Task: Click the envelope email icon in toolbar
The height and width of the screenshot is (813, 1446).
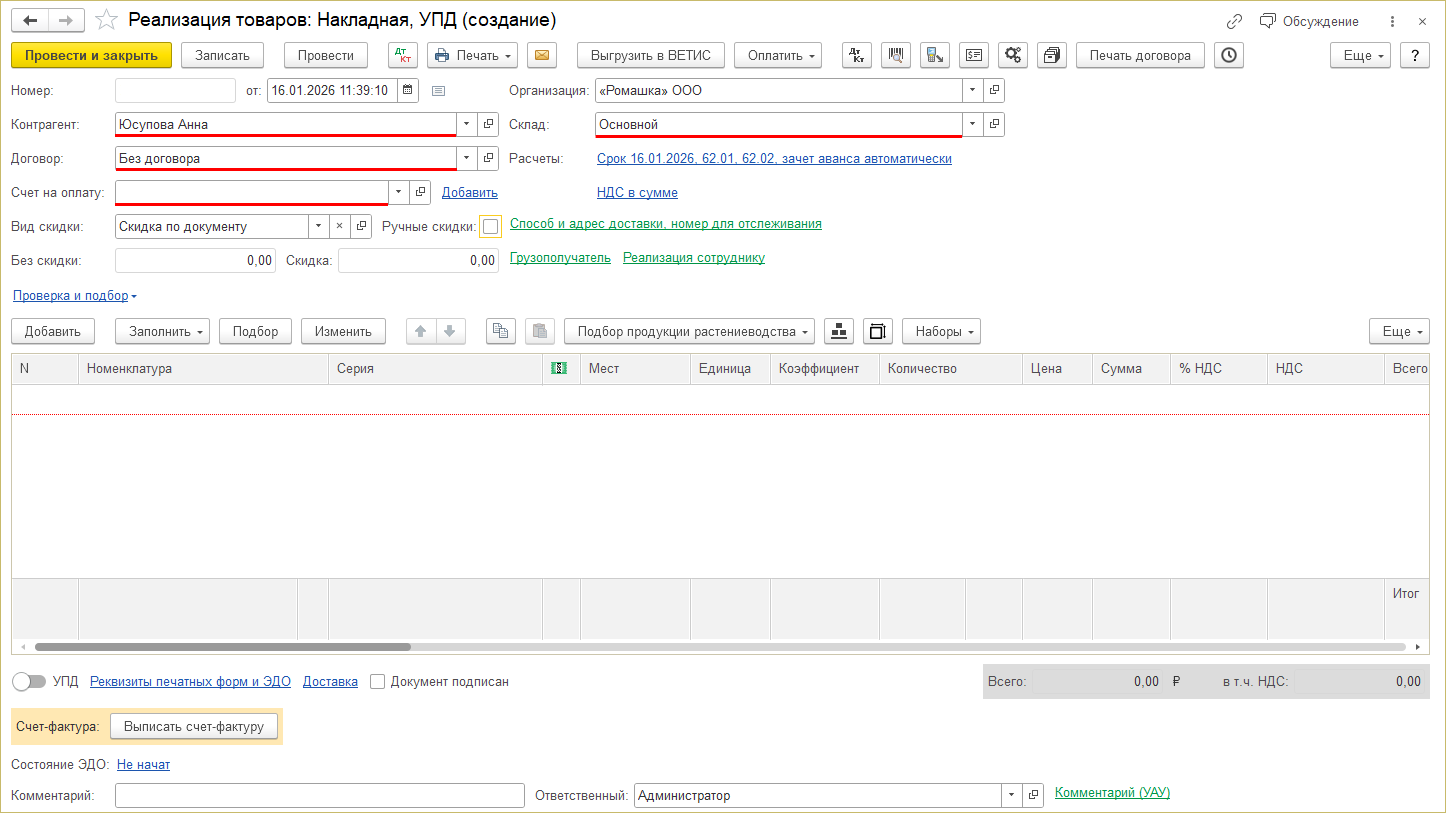Action: [542, 56]
